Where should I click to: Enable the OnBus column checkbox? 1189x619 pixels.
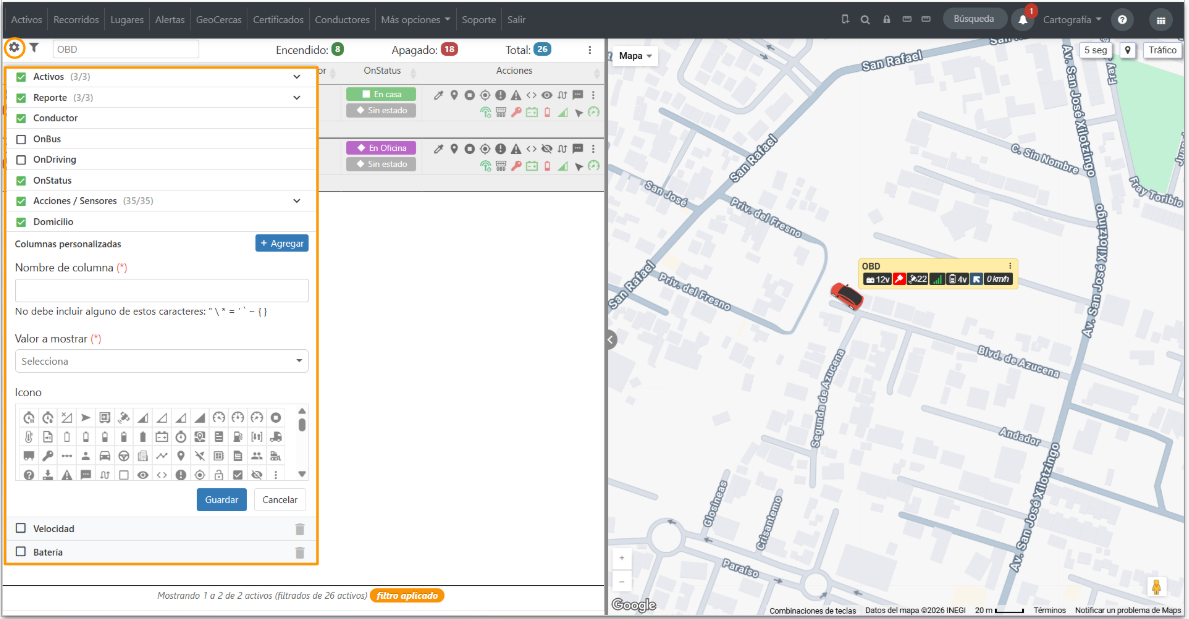tap(21, 139)
